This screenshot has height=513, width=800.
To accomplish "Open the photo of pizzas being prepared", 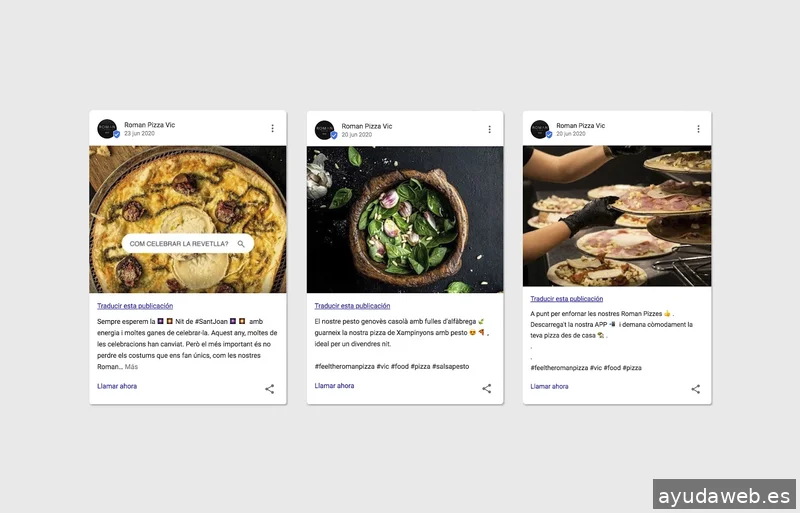I will click(617, 216).
